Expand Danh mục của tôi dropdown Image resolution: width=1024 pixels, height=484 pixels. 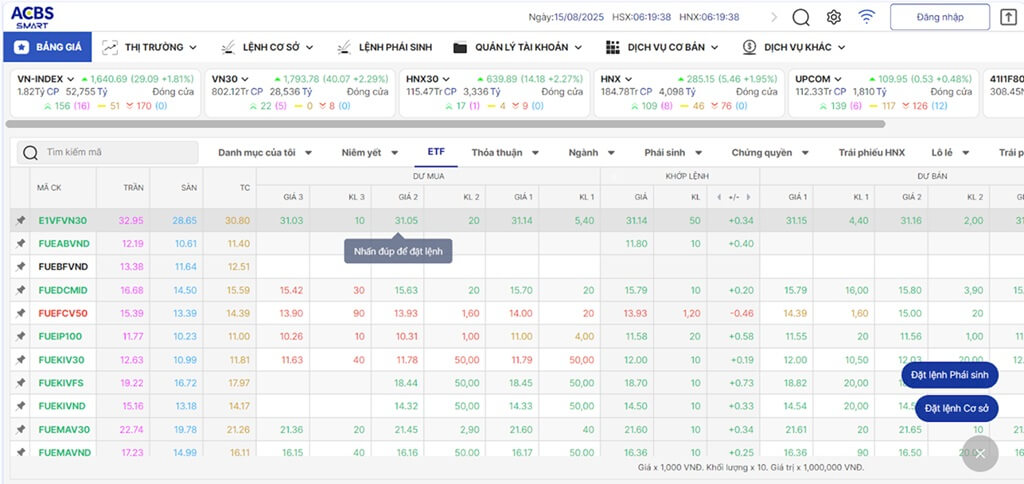[265, 152]
